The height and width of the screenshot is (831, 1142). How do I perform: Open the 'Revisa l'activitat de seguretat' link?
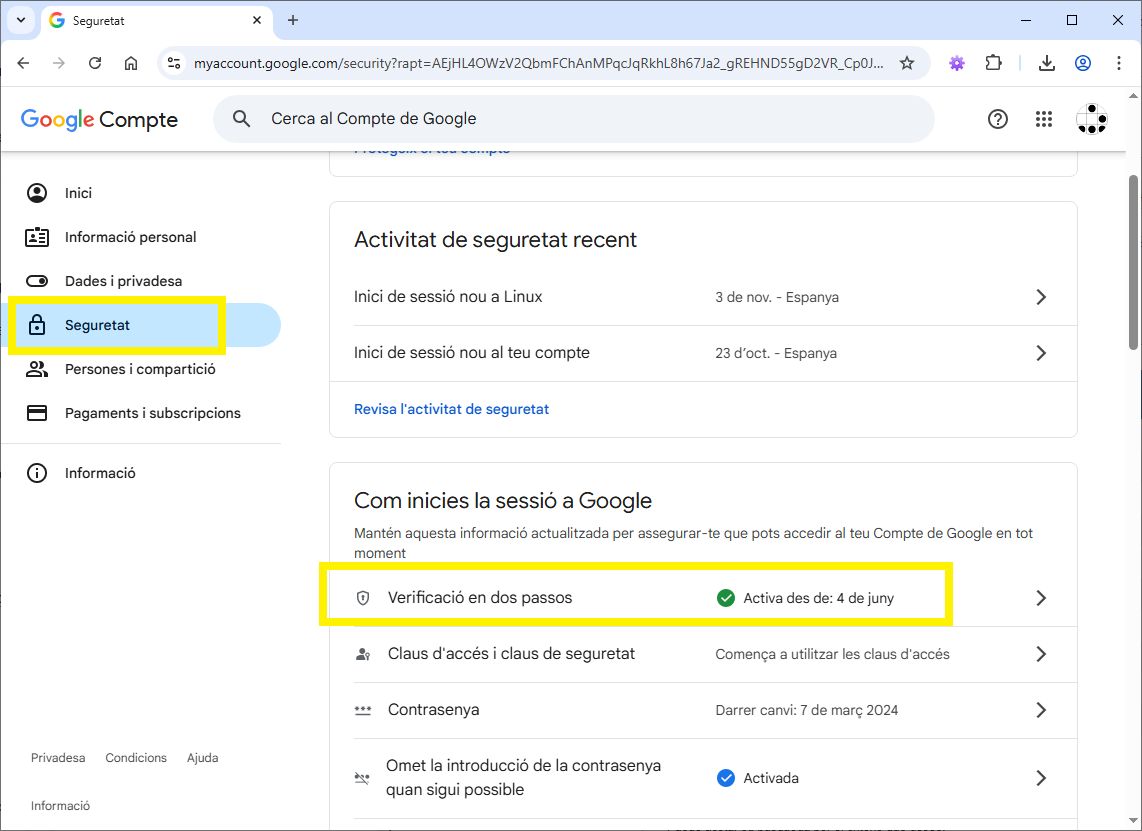click(x=451, y=408)
